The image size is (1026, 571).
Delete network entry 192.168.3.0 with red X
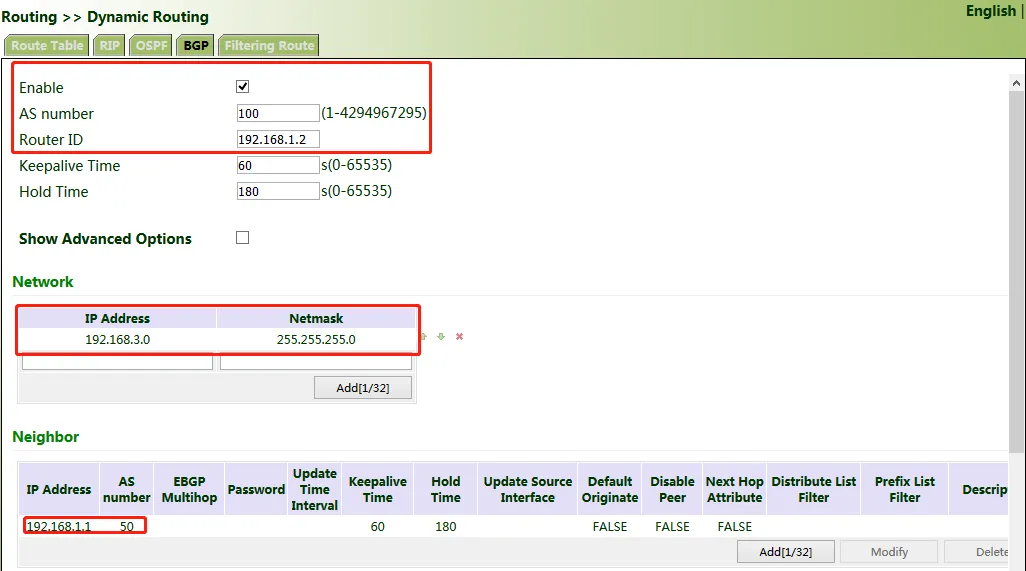[x=459, y=336]
